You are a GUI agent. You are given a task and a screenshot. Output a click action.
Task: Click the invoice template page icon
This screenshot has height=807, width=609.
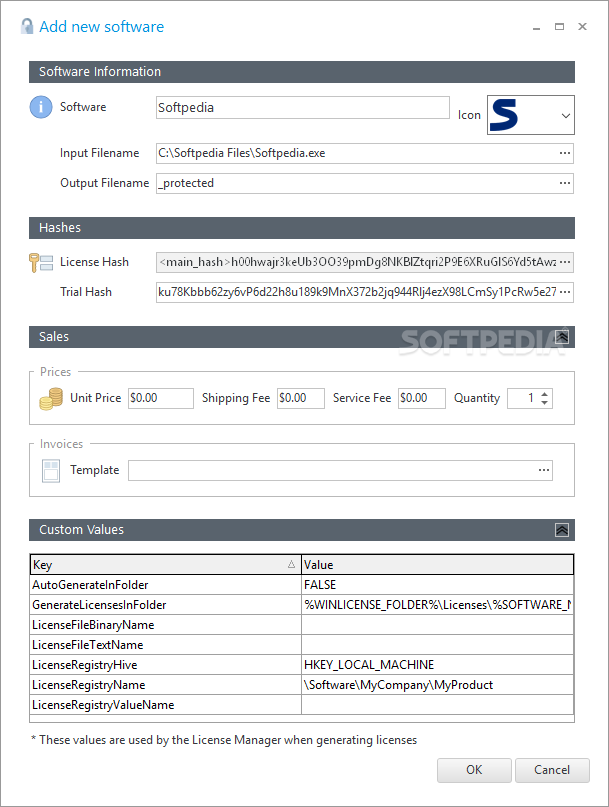(x=50, y=470)
